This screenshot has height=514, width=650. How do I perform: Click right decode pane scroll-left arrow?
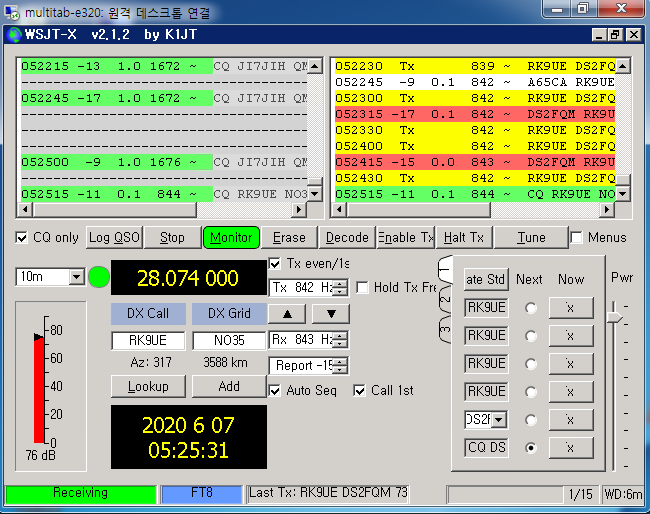[339, 210]
